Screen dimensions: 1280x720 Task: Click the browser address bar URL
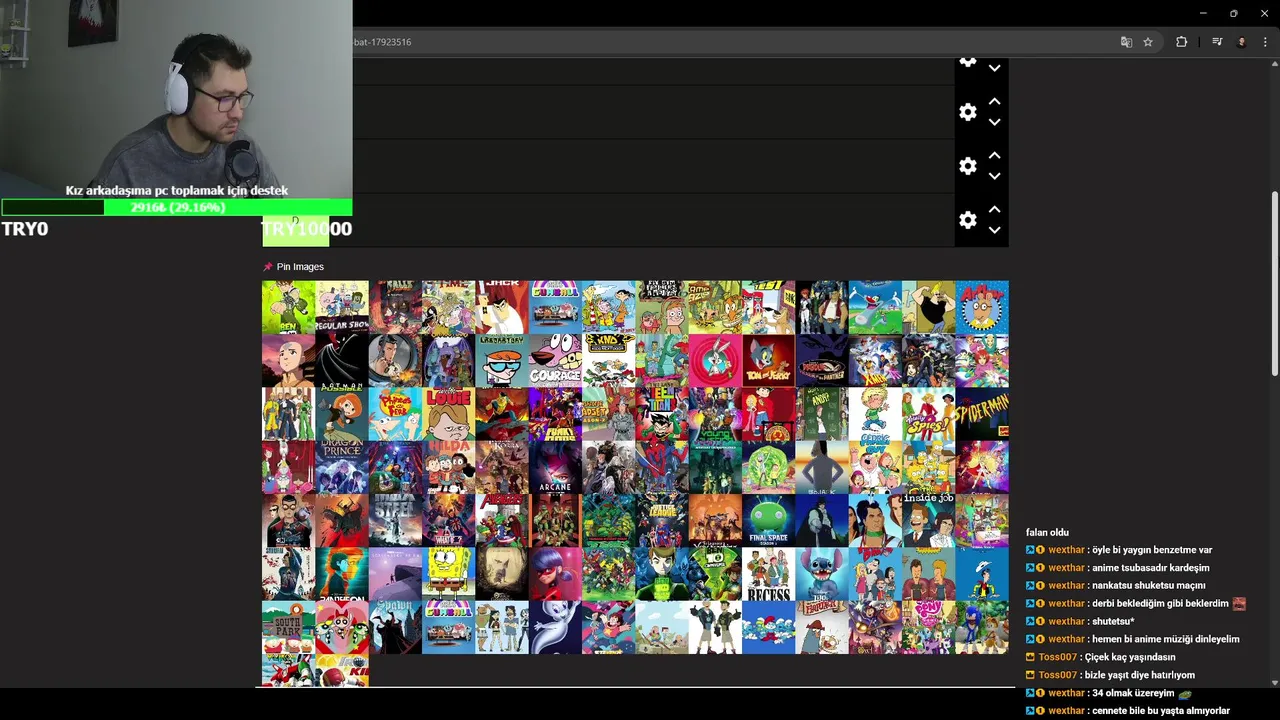[x=382, y=42]
